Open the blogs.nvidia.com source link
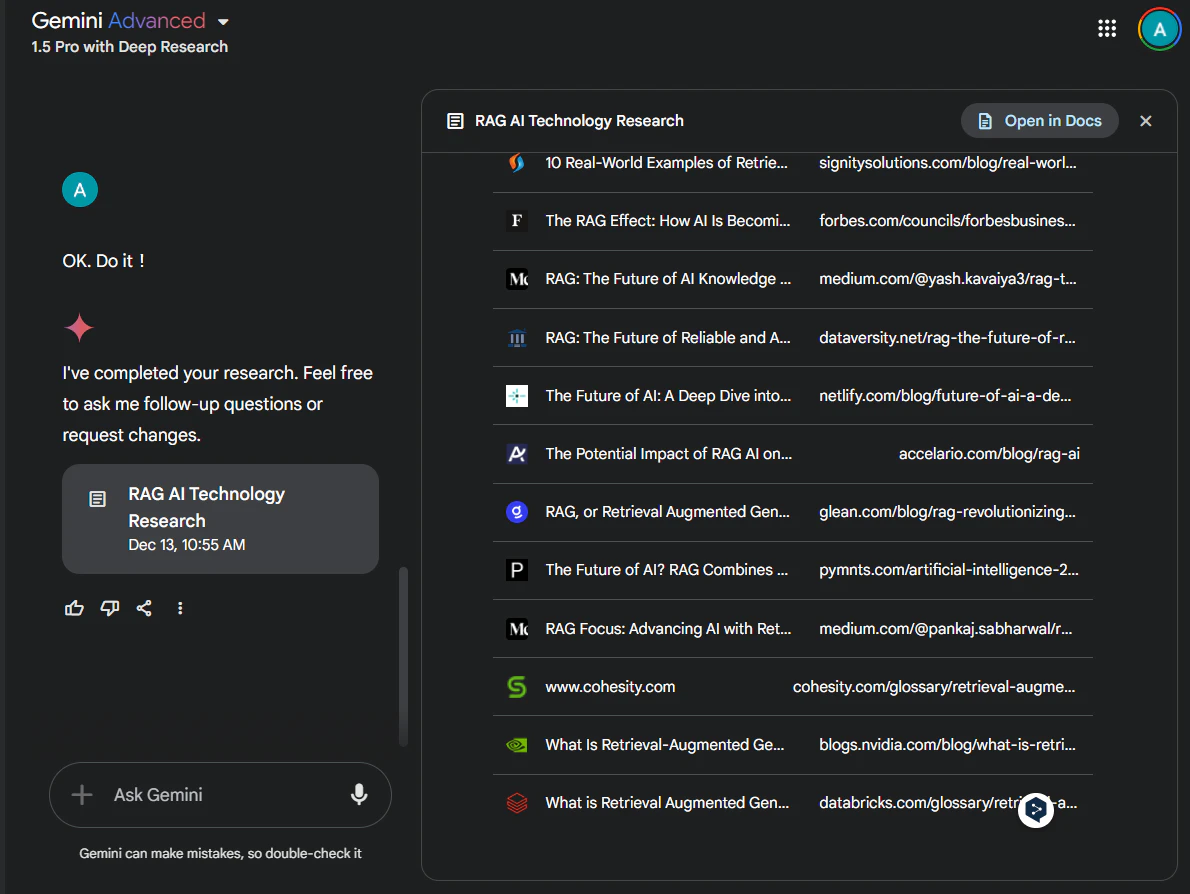Image resolution: width=1190 pixels, height=894 pixels. pos(947,745)
